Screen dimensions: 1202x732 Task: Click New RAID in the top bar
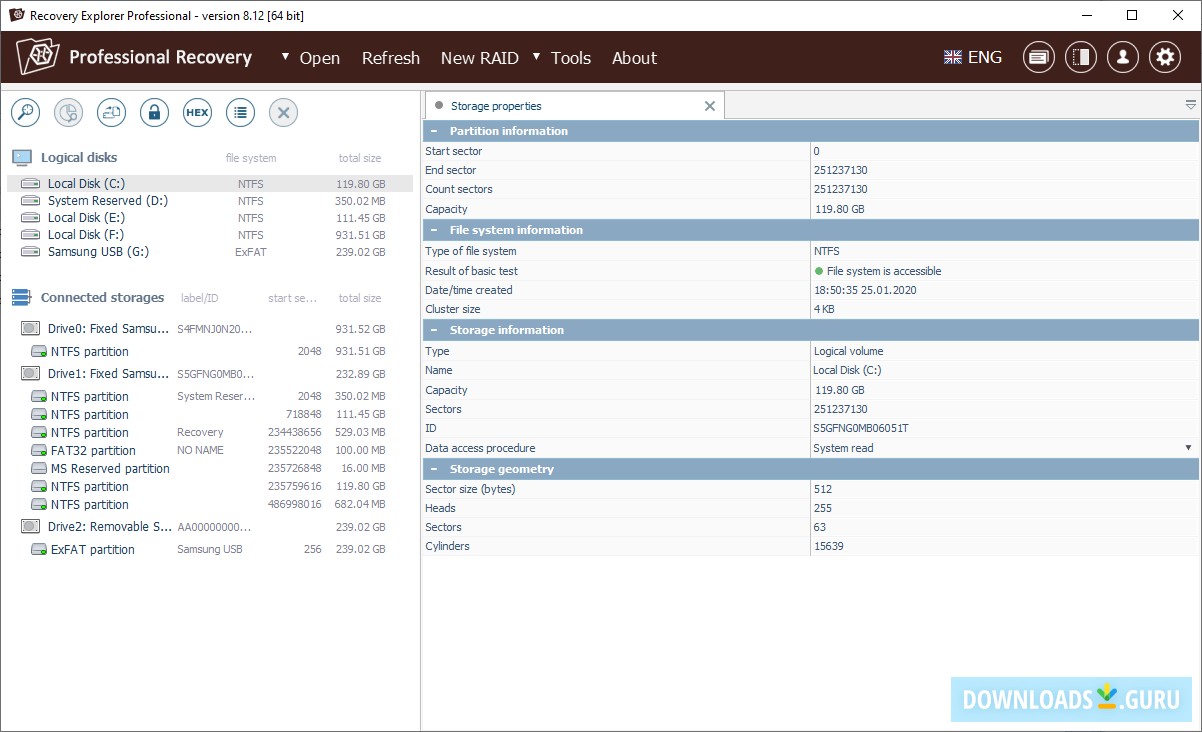point(479,58)
